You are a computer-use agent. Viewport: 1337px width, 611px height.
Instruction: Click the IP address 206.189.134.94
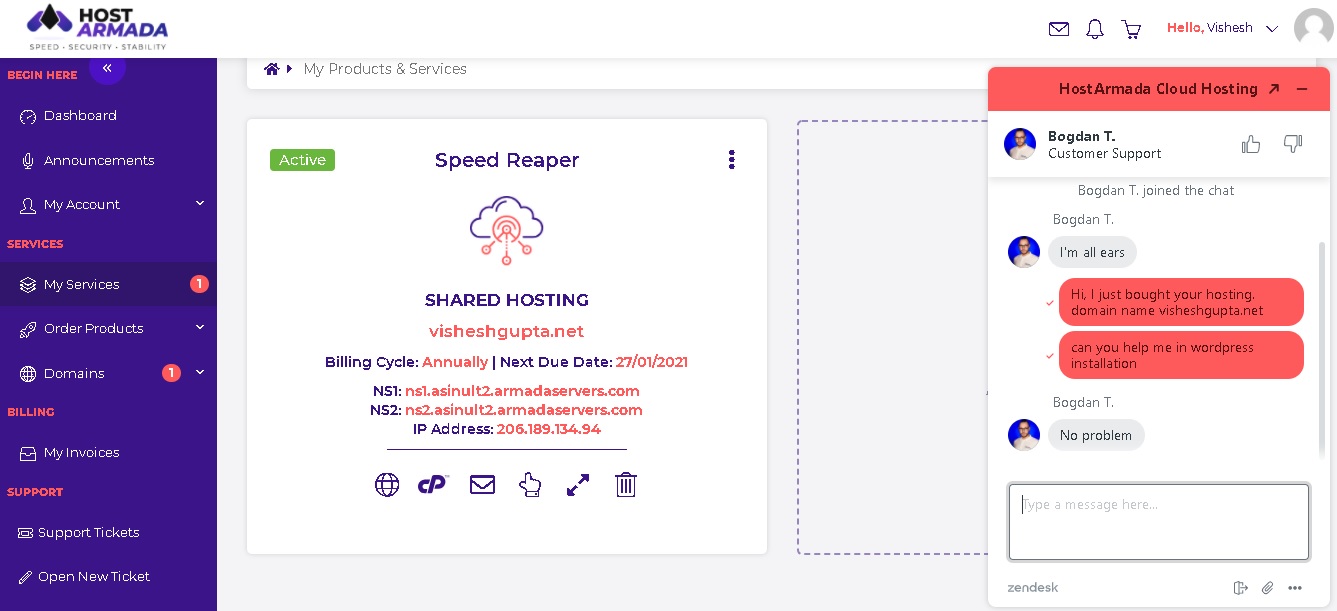coord(548,429)
